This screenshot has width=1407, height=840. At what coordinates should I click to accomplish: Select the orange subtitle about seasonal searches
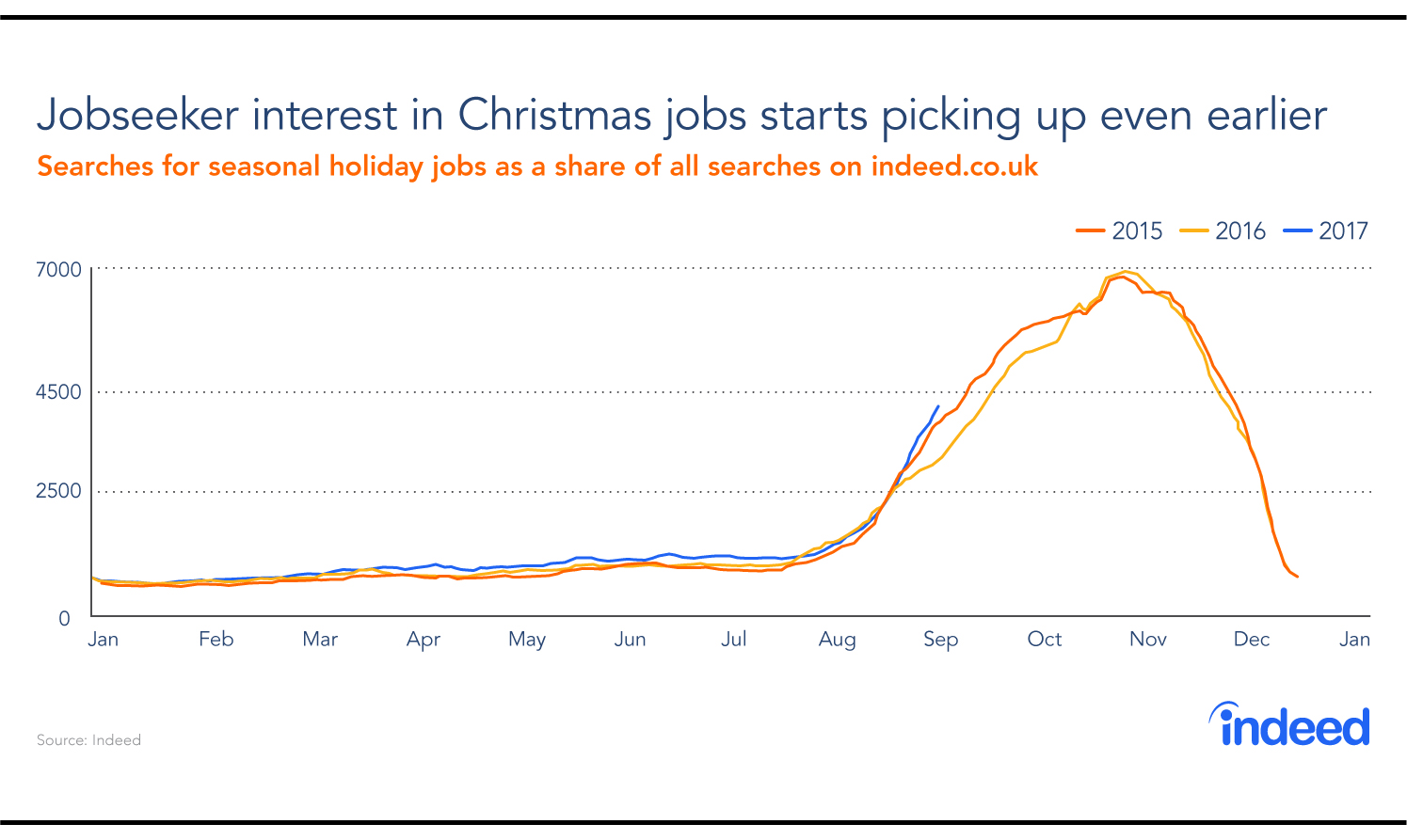click(x=537, y=166)
